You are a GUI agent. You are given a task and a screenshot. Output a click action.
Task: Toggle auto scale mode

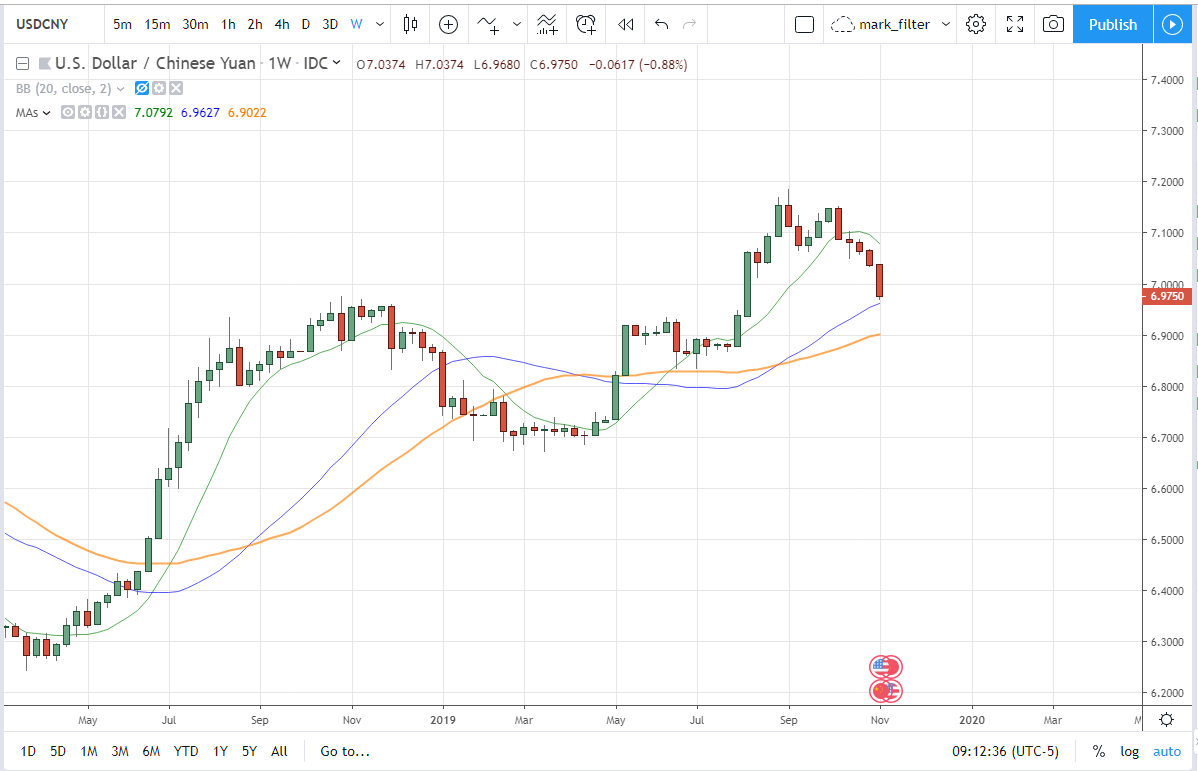pos(1167,751)
